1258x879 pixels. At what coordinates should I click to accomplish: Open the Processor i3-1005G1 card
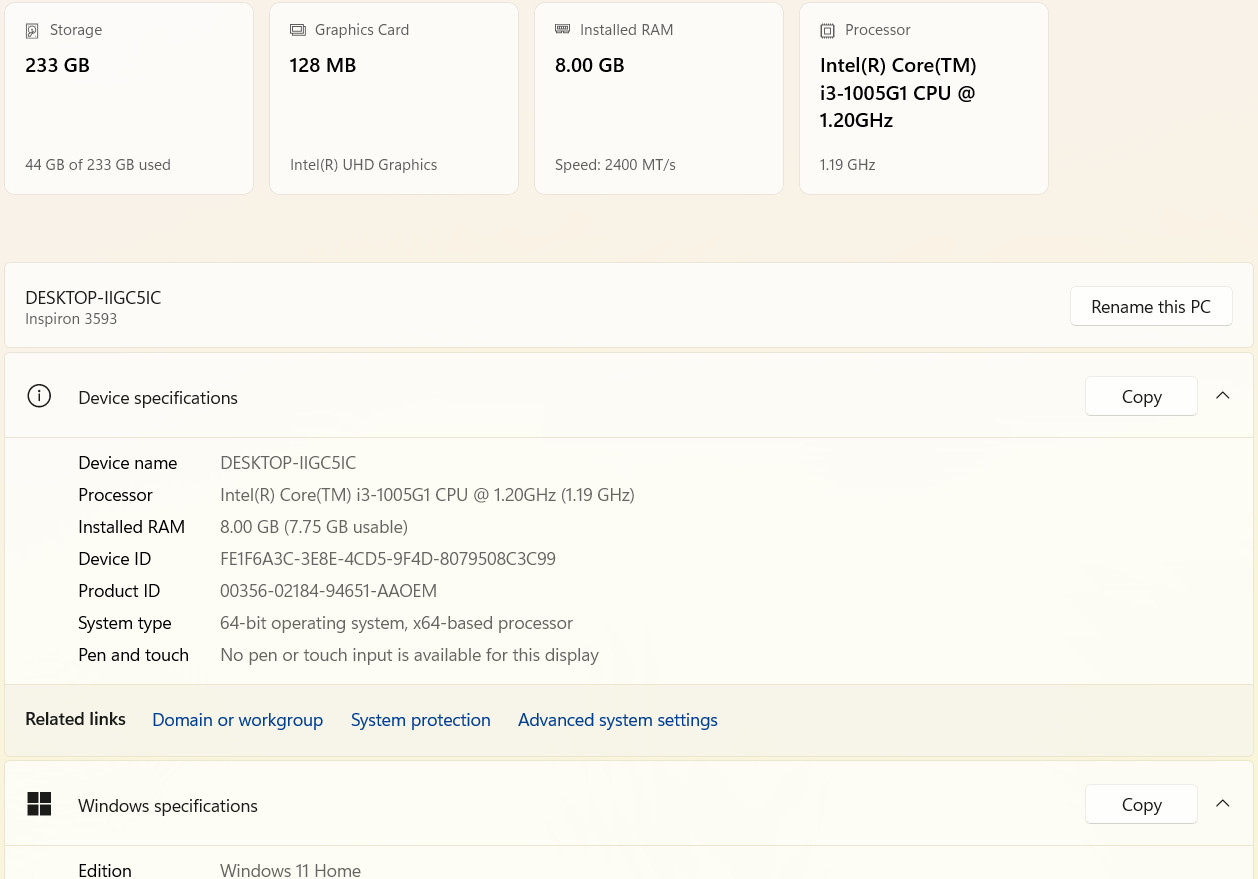pyautogui.click(x=924, y=98)
